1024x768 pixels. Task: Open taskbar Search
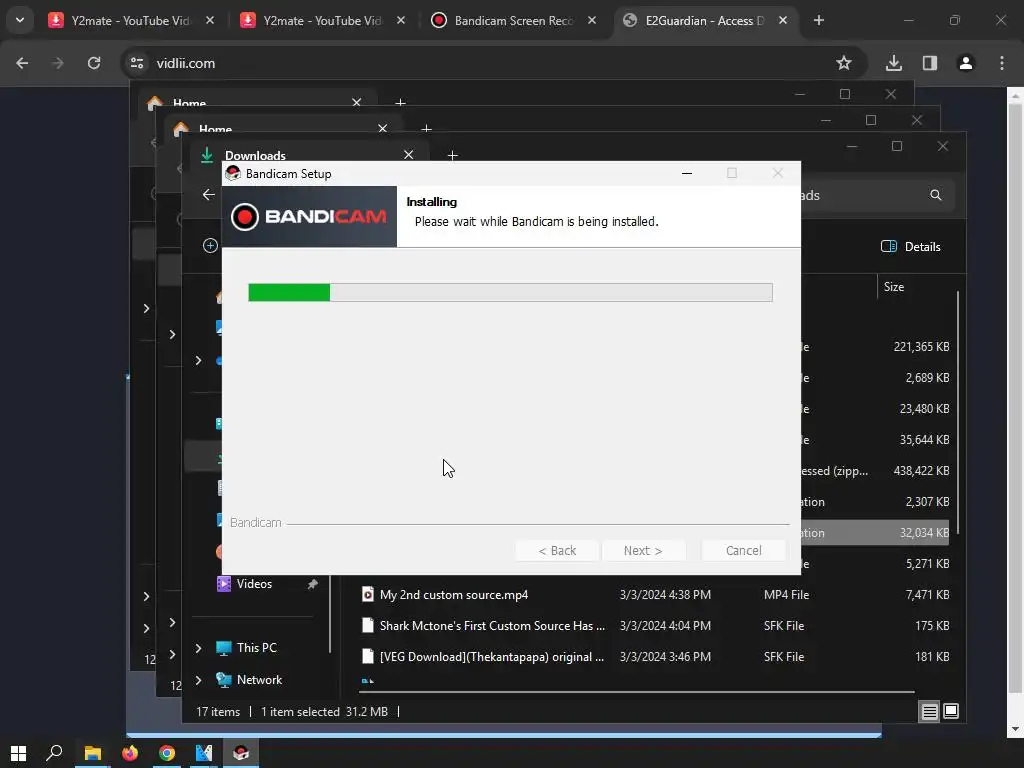coord(54,753)
